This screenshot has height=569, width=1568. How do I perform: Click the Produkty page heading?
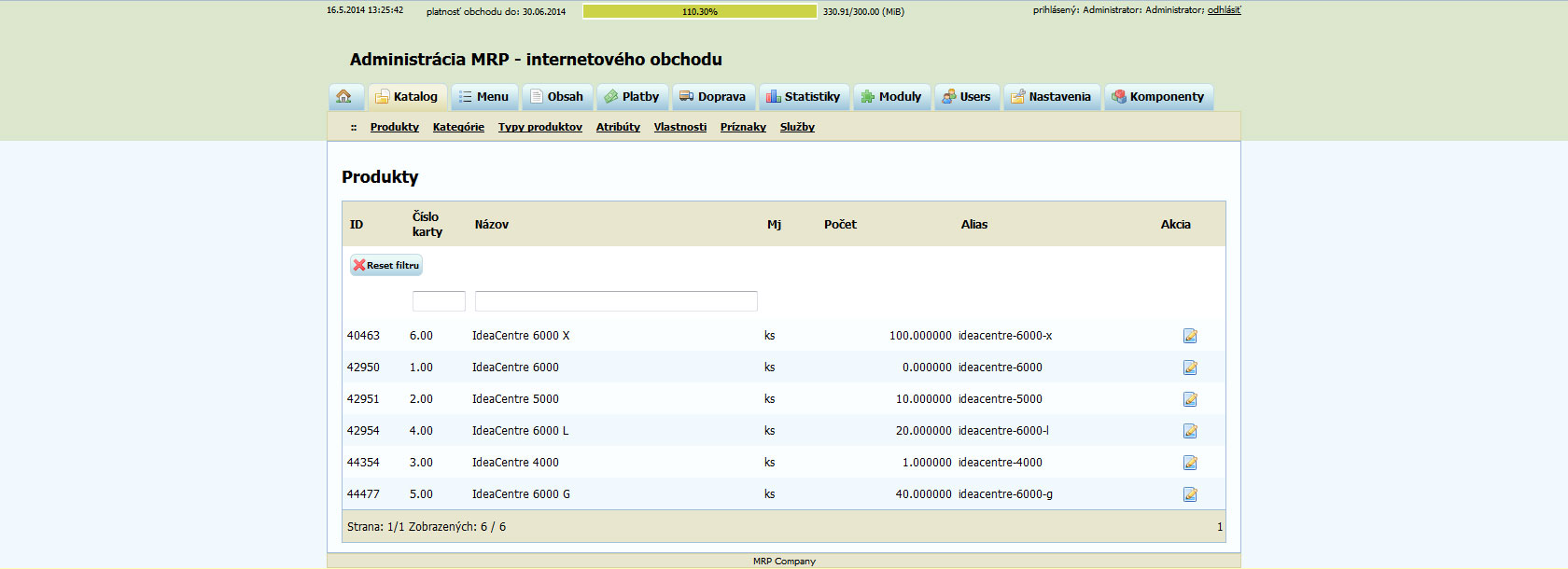click(x=380, y=177)
